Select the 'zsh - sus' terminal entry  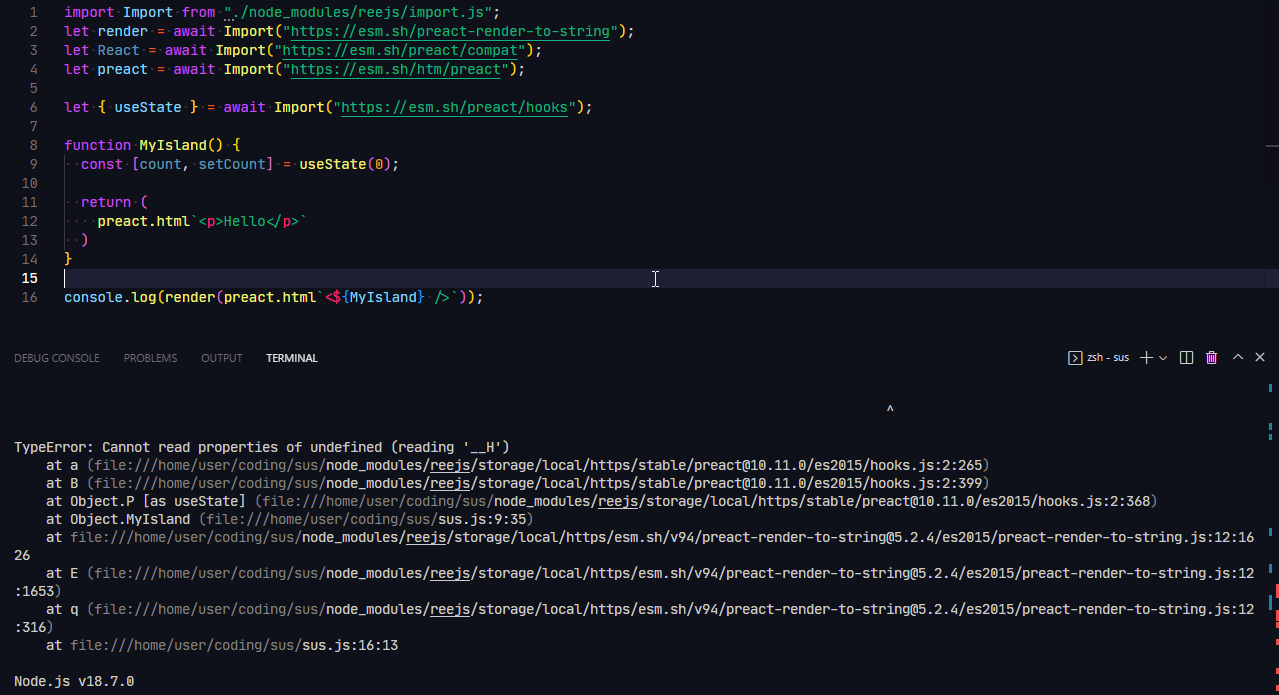(1106, 357)
